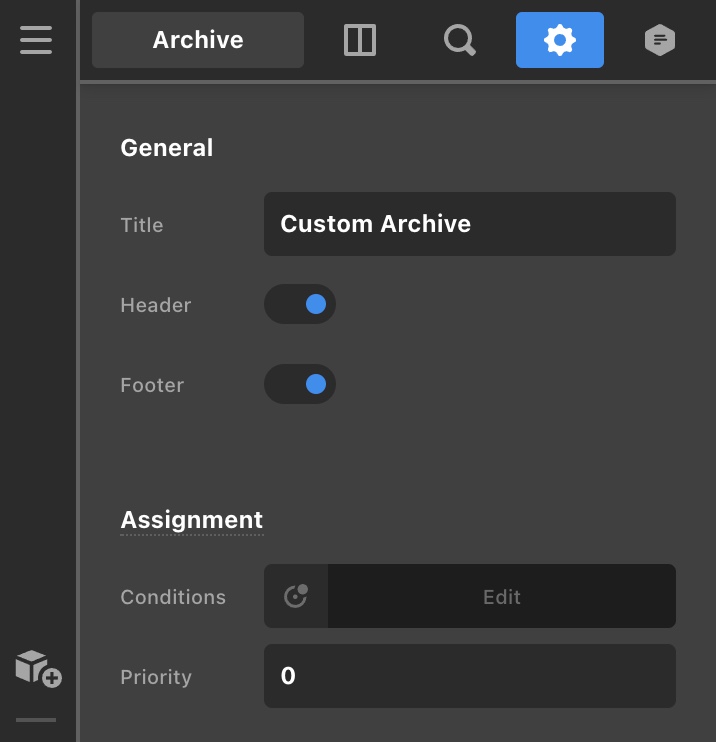The image size is (716, 742).
Task: Open the layout columns panel icon
Action: [360, 40]
